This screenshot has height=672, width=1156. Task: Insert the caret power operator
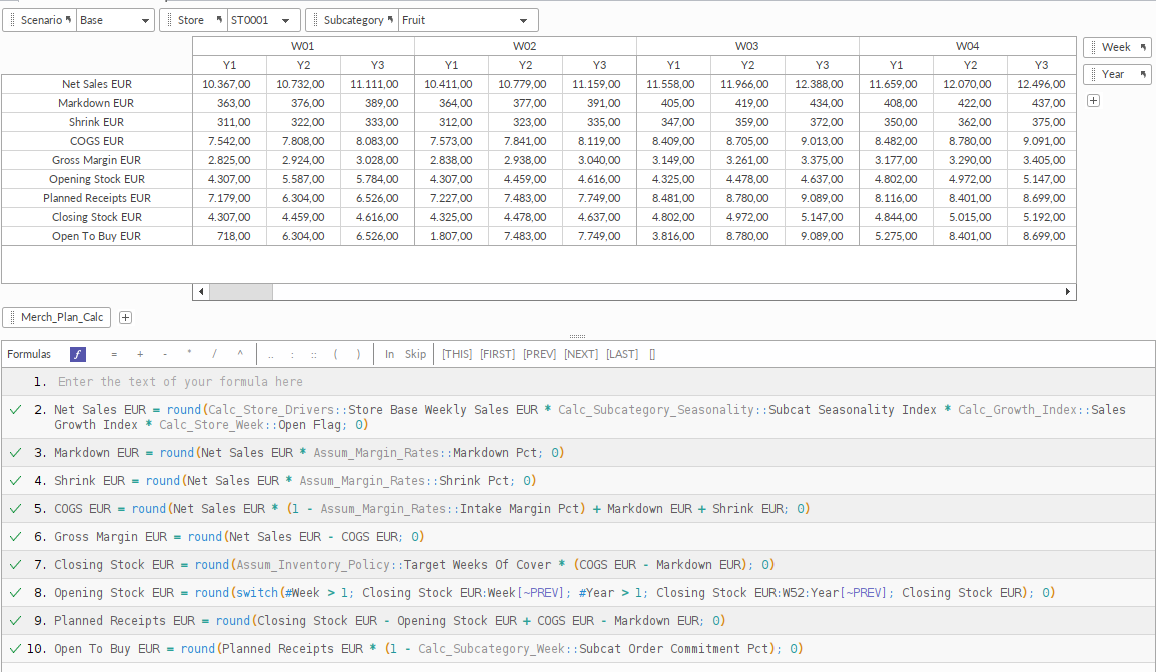point(240,354)
